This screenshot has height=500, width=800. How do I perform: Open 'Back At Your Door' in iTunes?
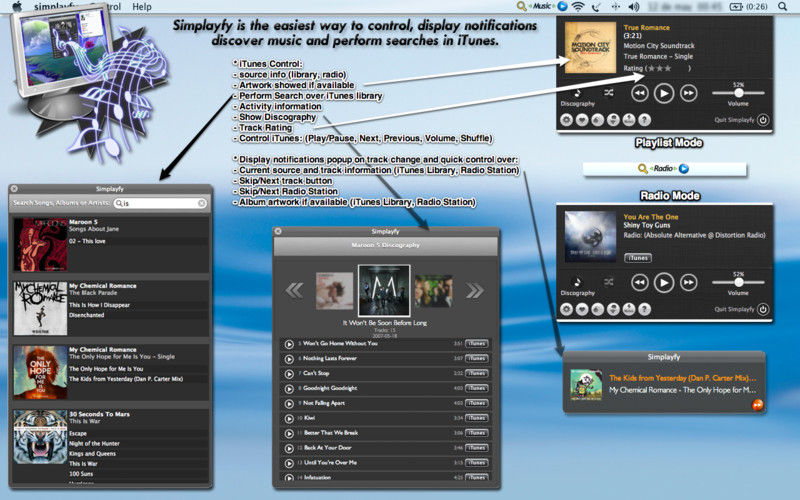[477, 448]
